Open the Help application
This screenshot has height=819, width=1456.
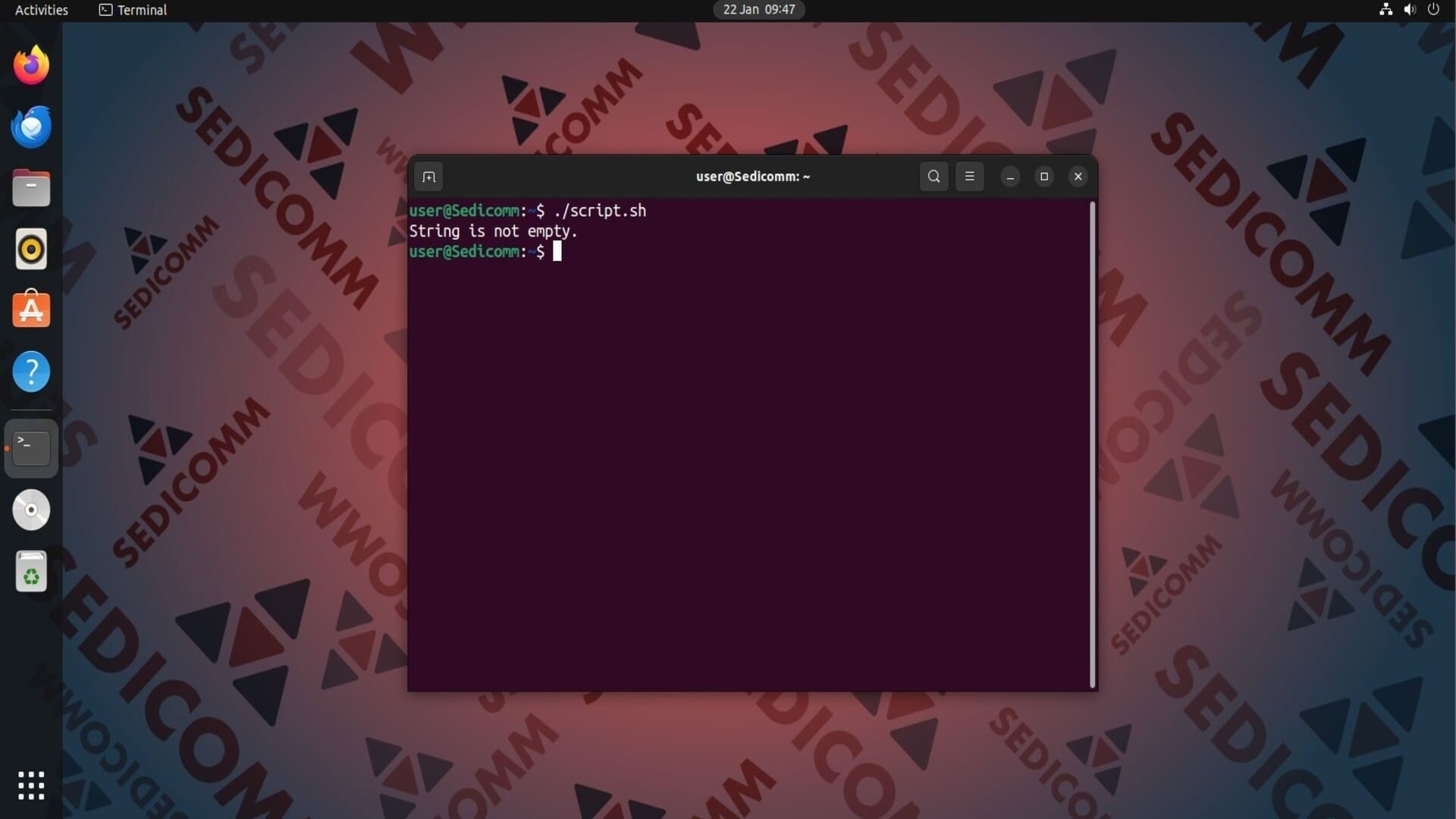pyautogui.click(x=31, y=372)
